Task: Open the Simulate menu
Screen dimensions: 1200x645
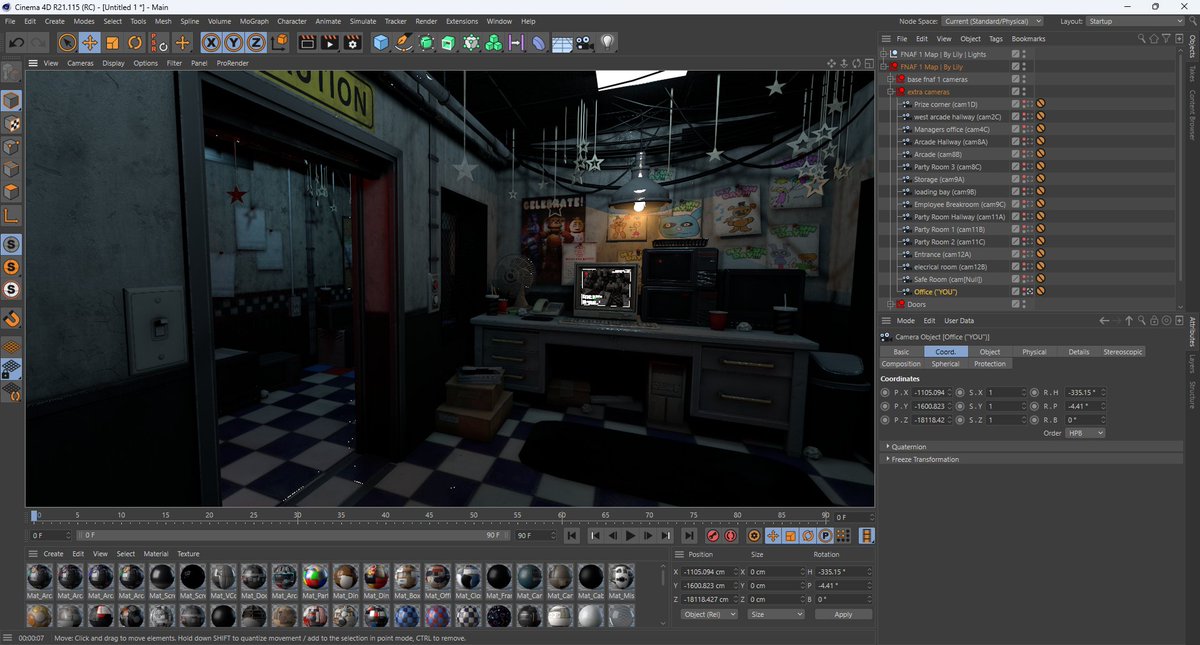Action: [363, 21]
